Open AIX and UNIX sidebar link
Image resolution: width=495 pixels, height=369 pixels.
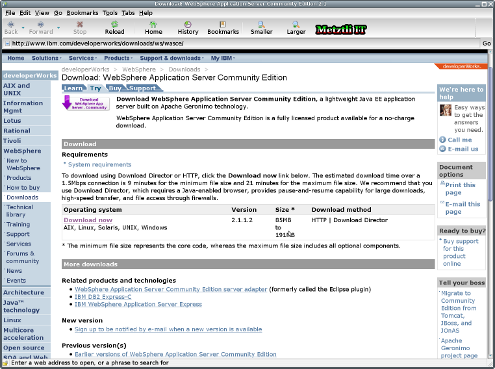(17, 89)
